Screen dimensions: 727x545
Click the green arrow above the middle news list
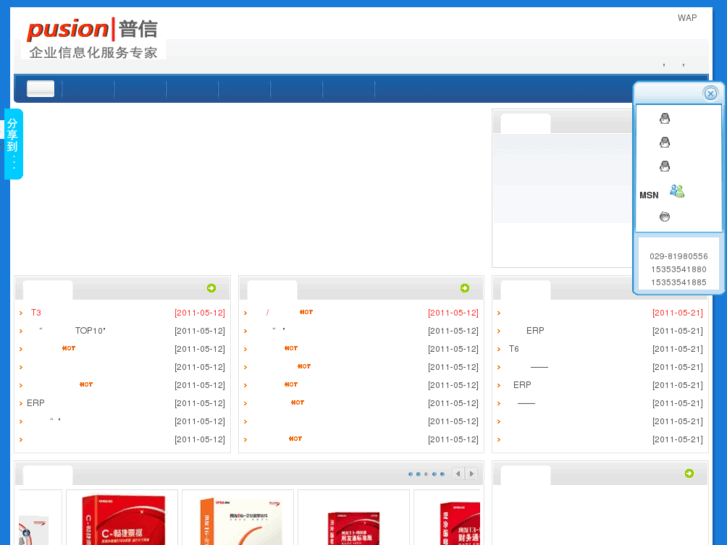point(465,288)
